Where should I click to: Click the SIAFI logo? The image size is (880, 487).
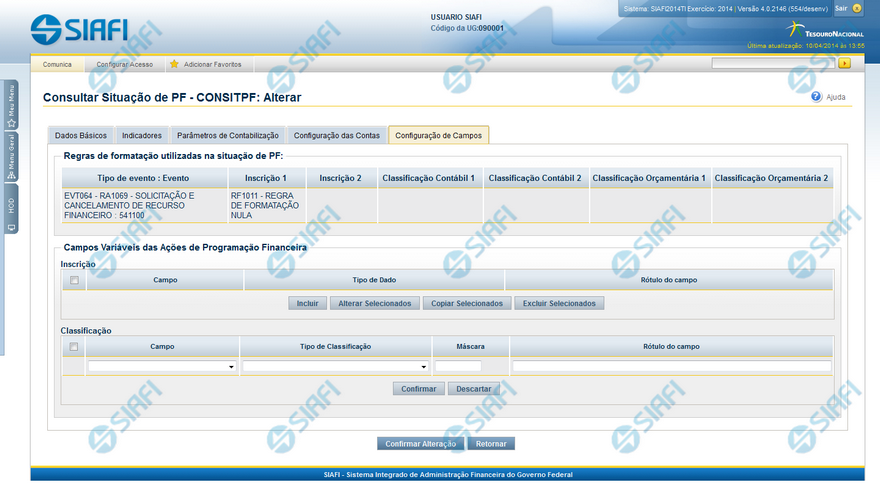[80, 28]
